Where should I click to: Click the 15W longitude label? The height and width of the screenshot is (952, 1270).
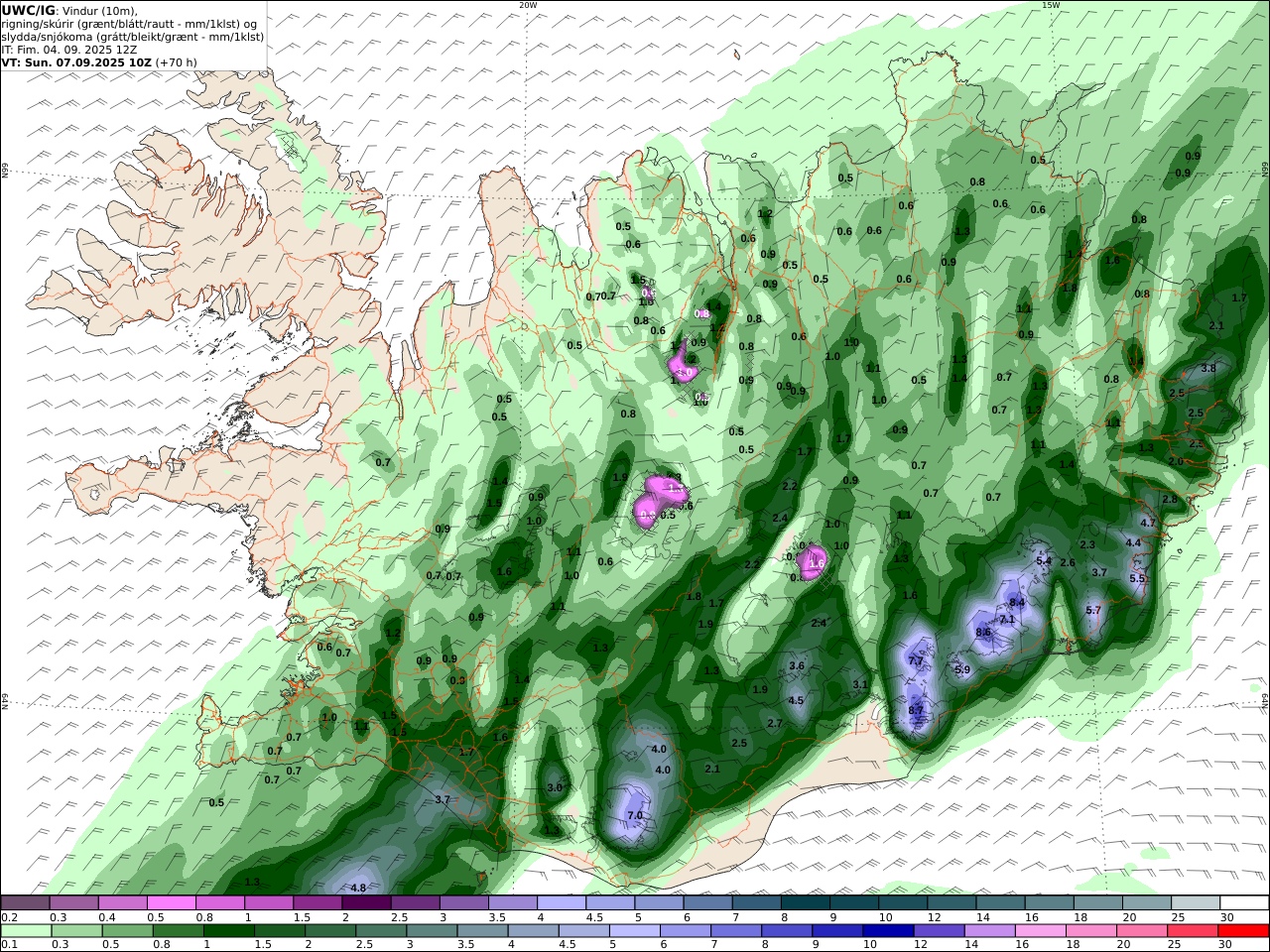1051,5
